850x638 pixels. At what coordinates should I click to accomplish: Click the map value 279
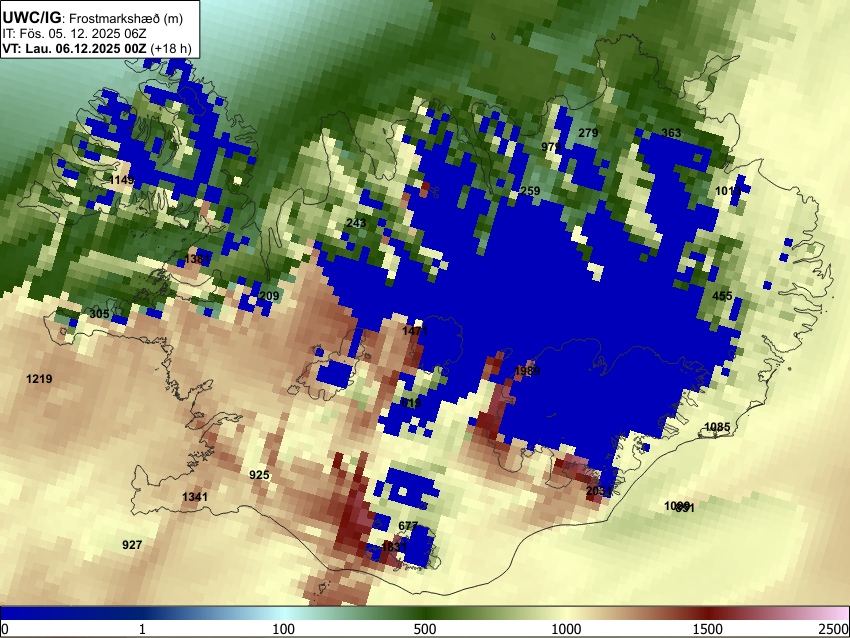point(588,133)
